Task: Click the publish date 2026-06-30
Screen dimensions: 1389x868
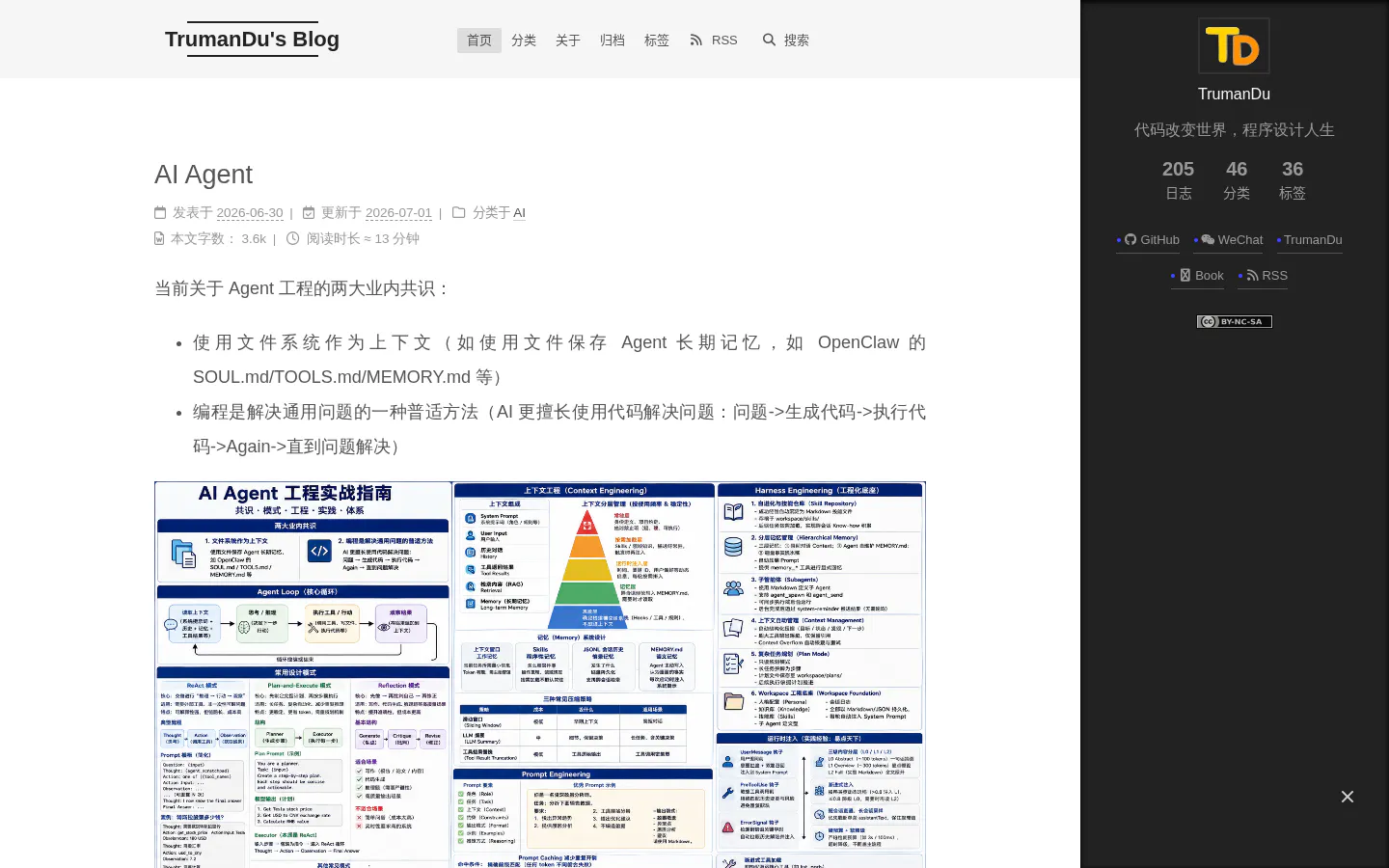Action: [x=250, y=213]
